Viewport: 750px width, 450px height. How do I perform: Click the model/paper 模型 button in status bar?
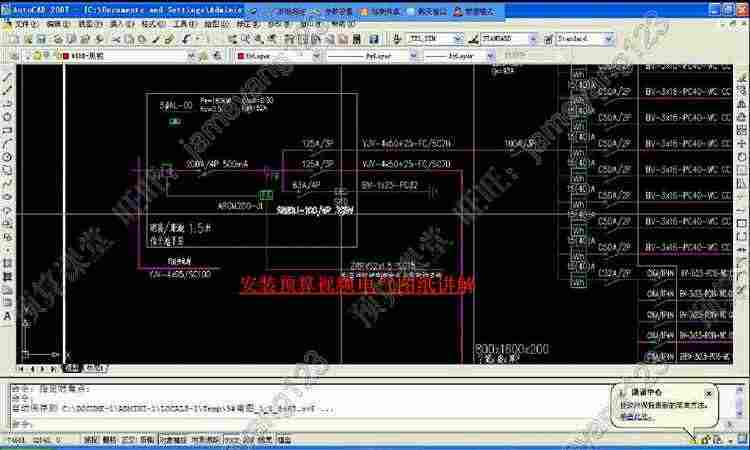pyautogui.click(x=284, y=439)
